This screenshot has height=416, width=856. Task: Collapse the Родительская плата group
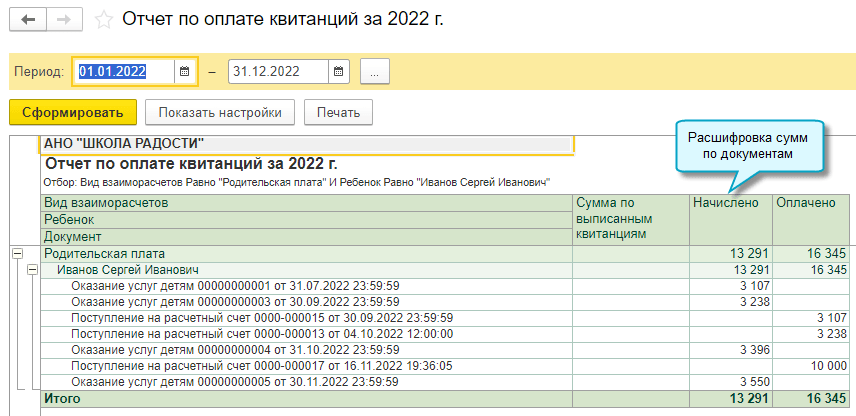tap(16, 254)
